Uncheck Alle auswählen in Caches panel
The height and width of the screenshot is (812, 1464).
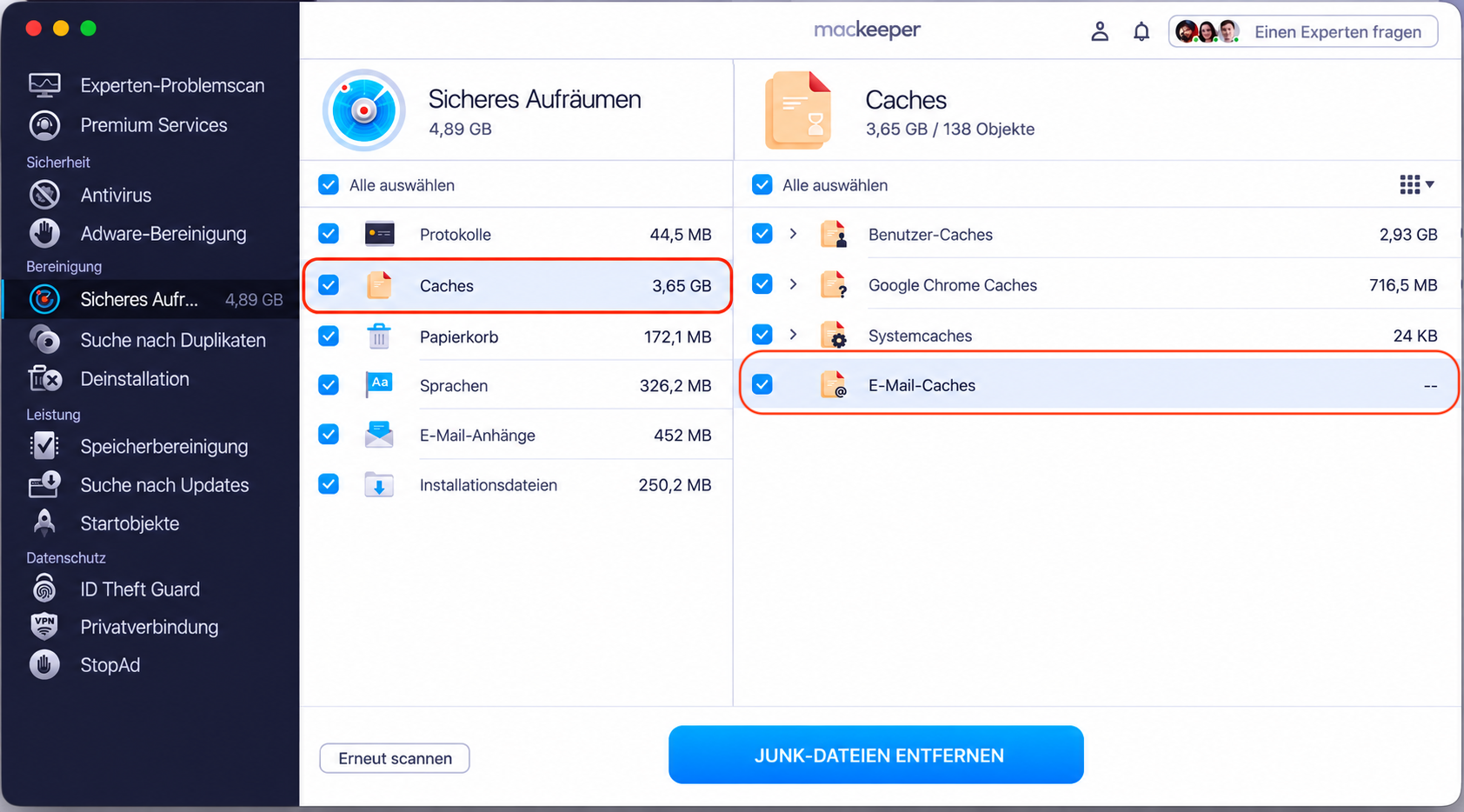[x=762, y=184]
